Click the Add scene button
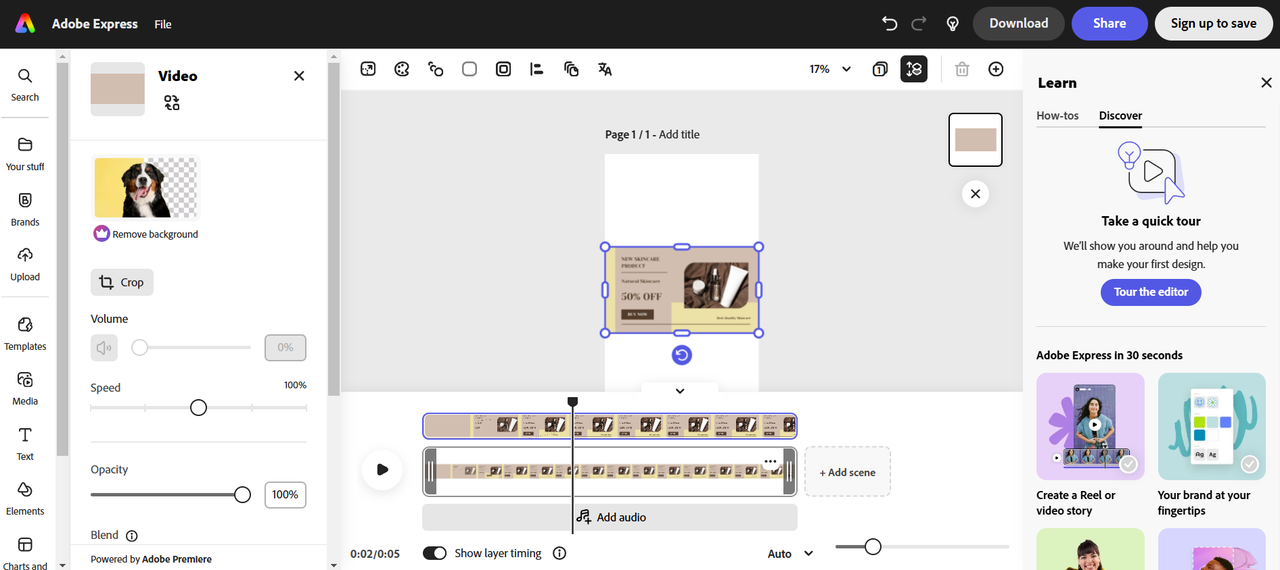The width and height of the screenshot is (1280, 570). [x=847, y=472]
